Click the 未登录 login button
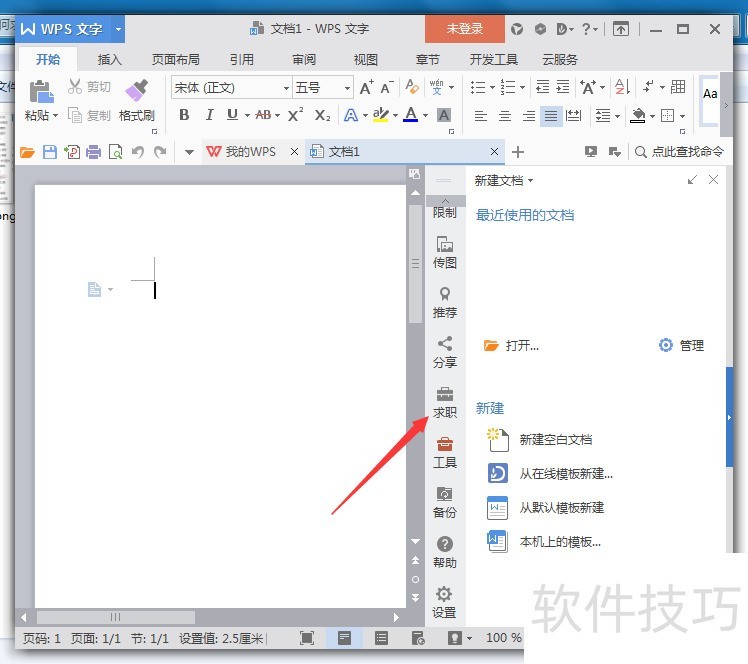The width and height of the screenshot is (748, 664). (x=465, y=29)
